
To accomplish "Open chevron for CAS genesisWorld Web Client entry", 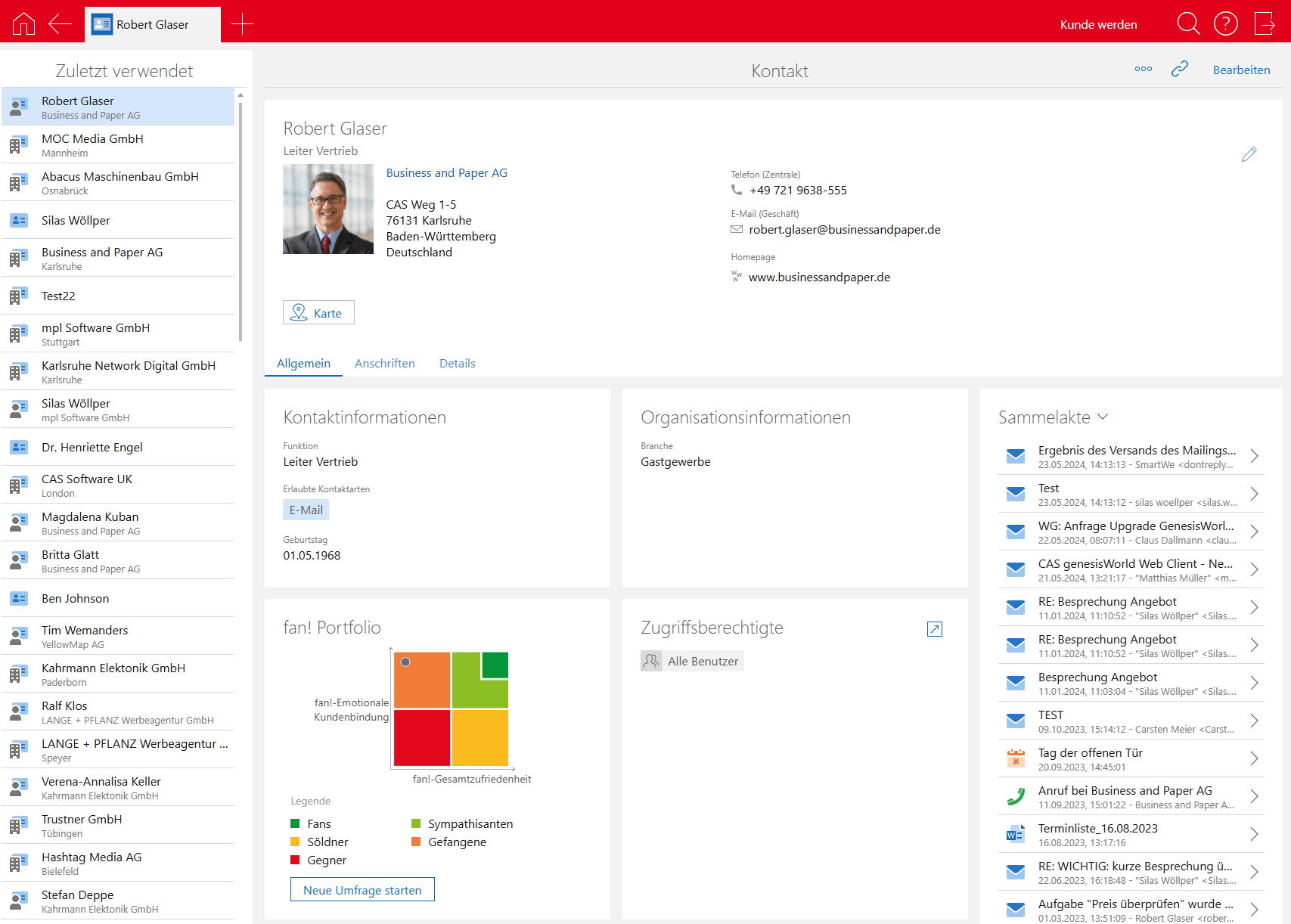I will pyautogui.click(x=1254, y=569).
